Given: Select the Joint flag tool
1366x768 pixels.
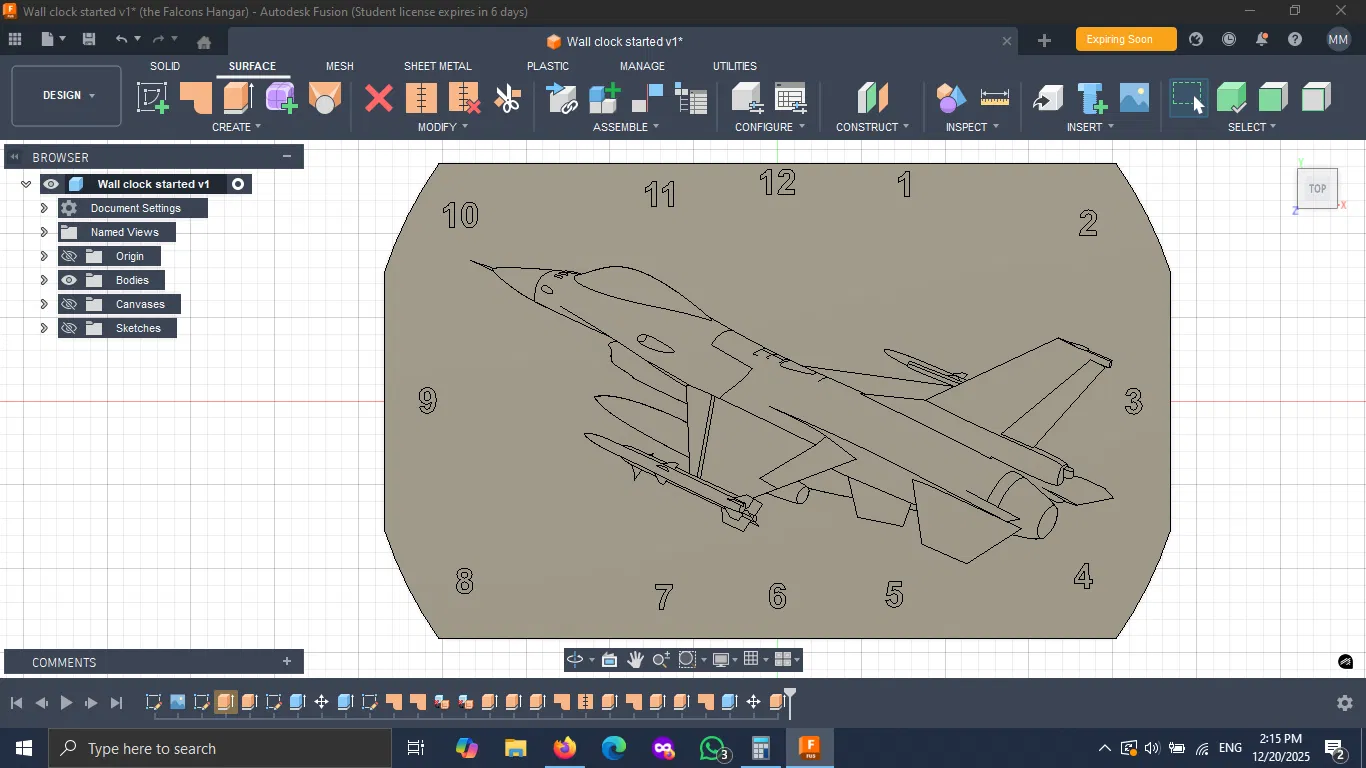Looking at the screenshot, I should pos(648,98).
